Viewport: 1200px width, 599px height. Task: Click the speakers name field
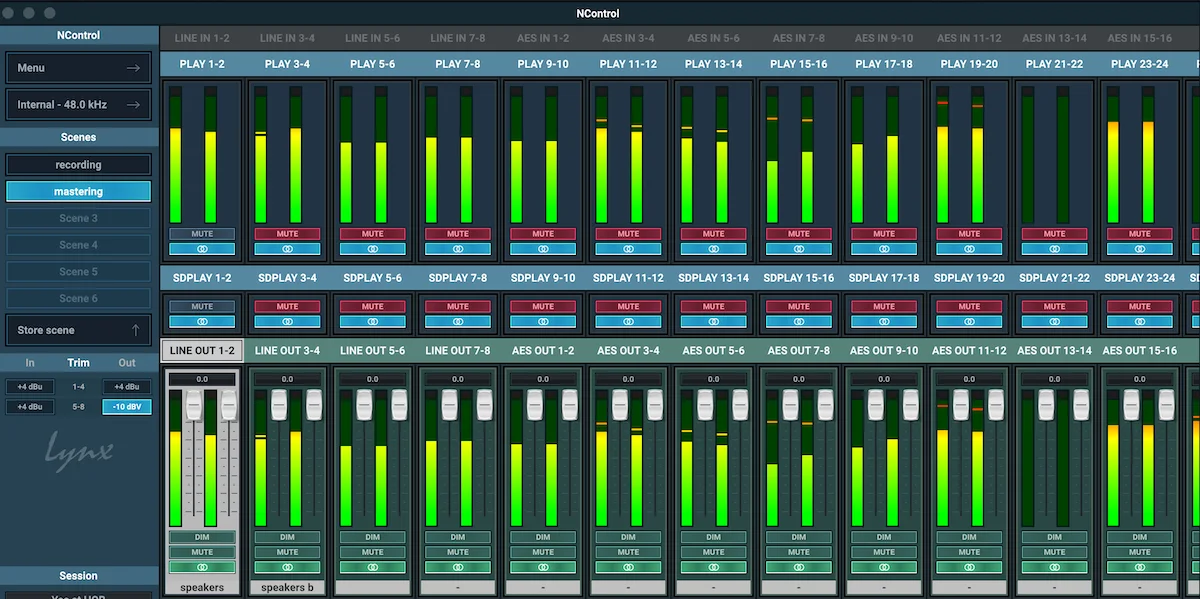tap(202, 587)
